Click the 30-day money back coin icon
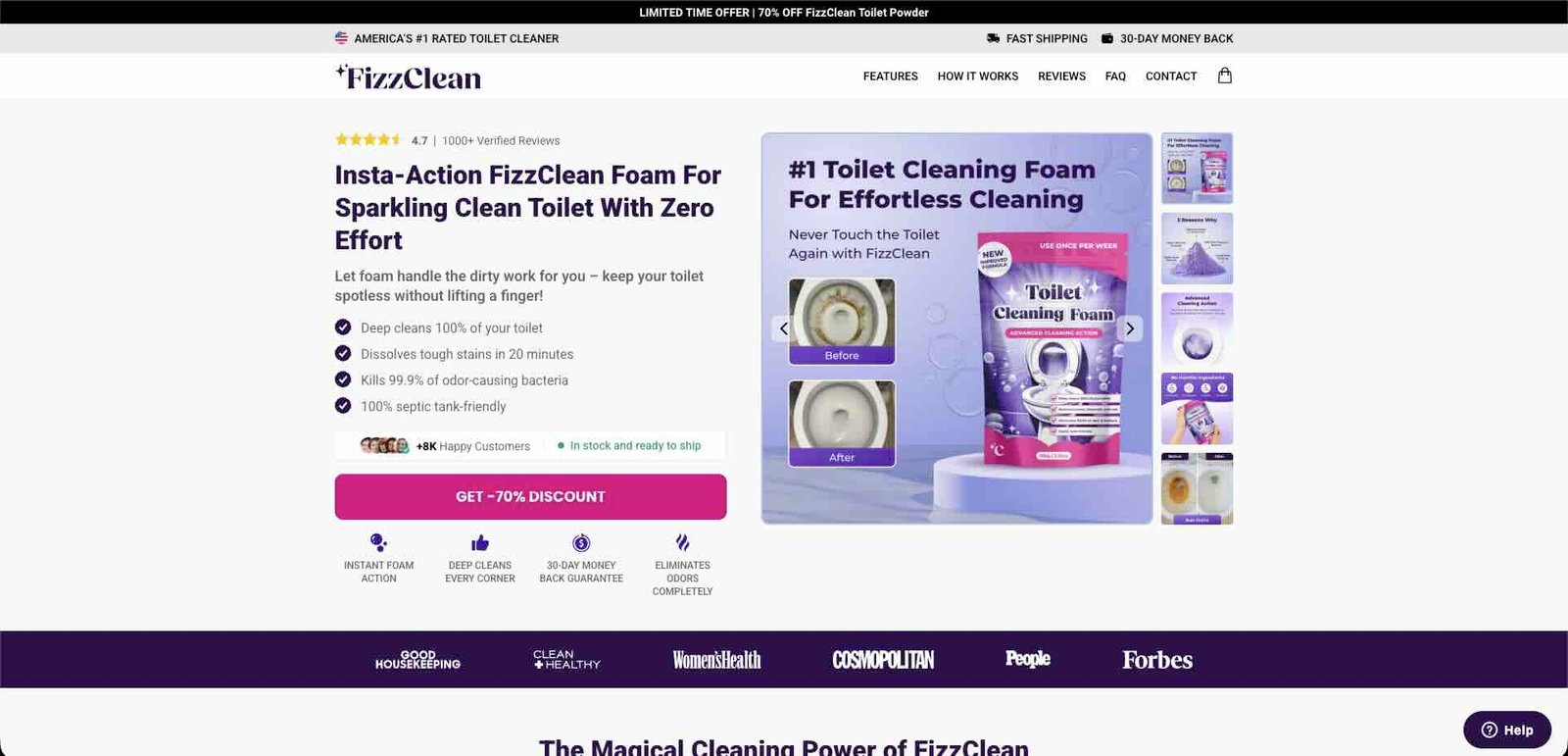This screenshot has width=1568, height=756. 581,542
